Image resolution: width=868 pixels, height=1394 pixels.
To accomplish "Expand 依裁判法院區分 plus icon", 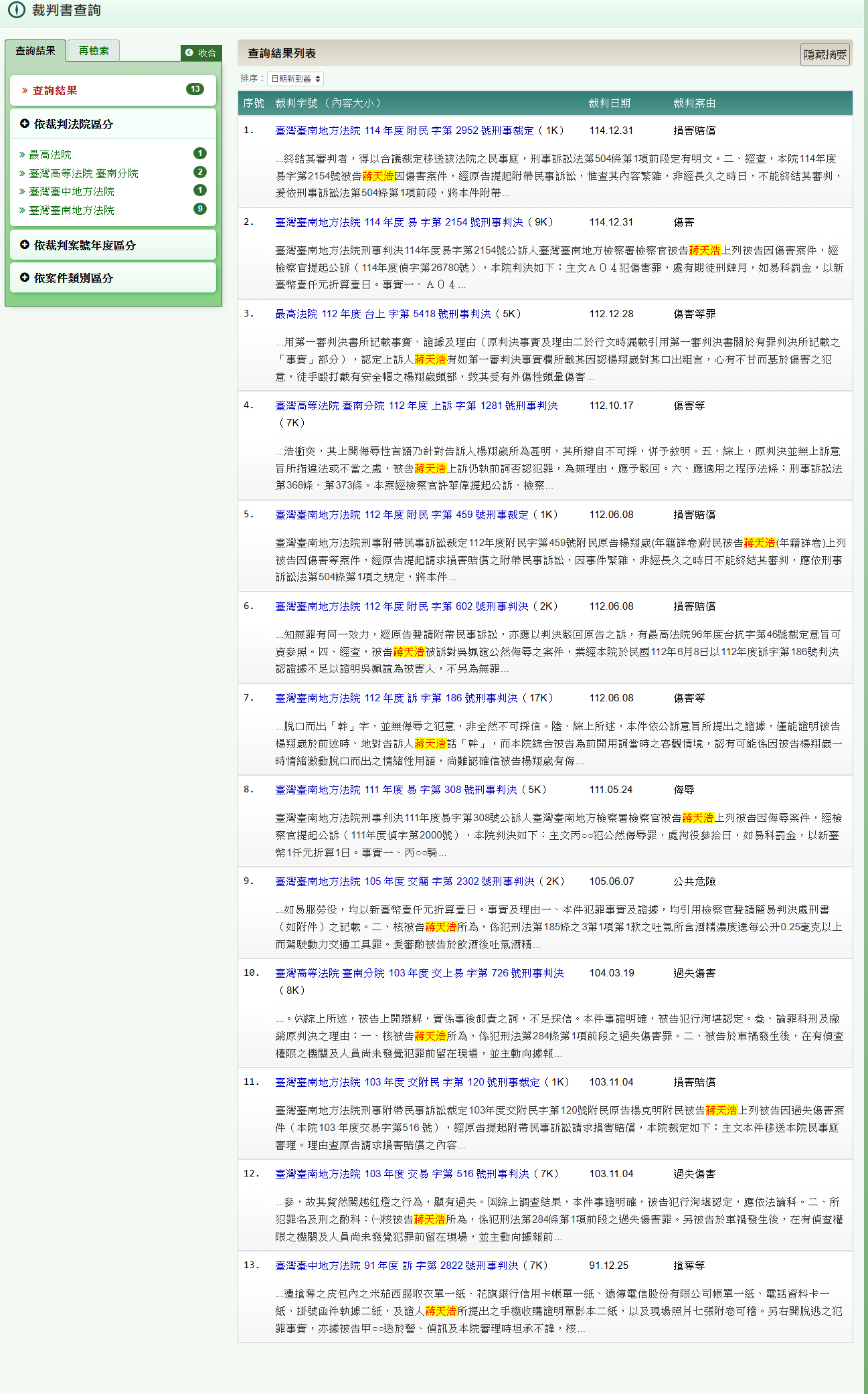I will [x=25, y=124].
